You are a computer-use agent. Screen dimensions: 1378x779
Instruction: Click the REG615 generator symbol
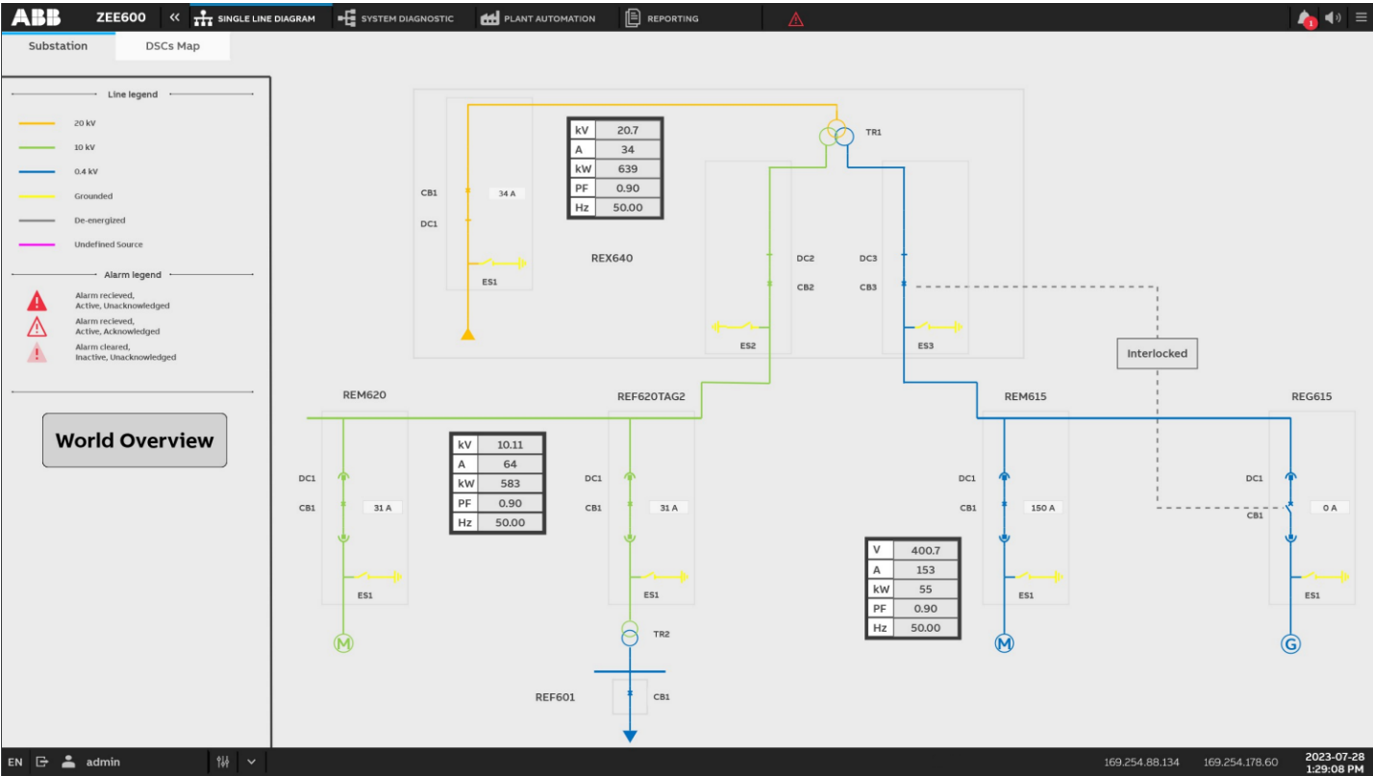click(1290, 644)
